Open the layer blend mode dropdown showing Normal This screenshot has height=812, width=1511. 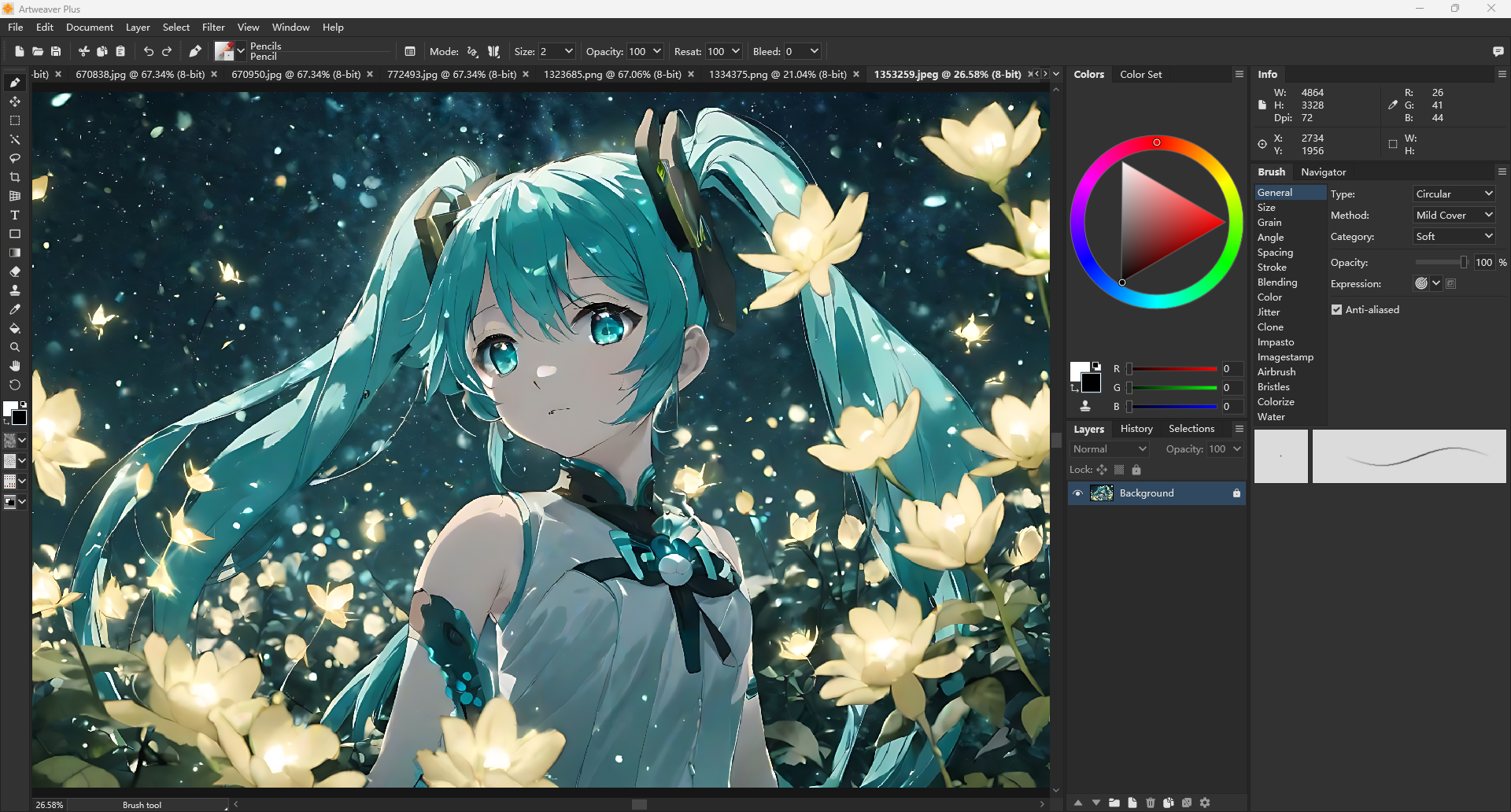click(x=1109, y=448)
